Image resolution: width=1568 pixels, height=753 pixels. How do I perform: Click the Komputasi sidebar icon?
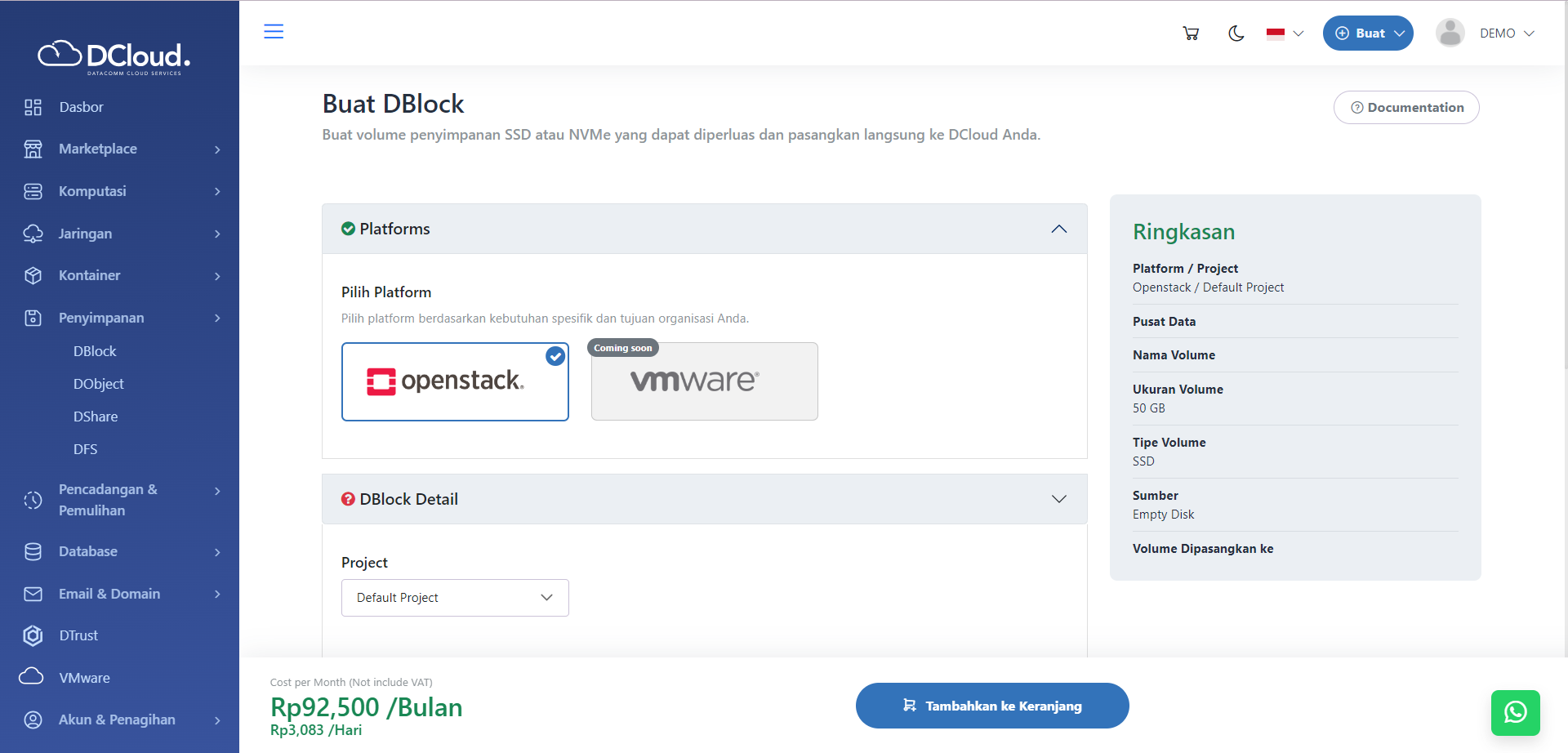point(33,190)
